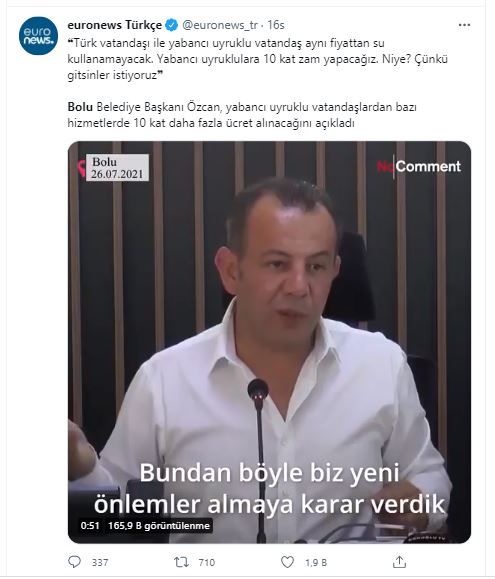The image size is (495, 579).
Task: Open the @euronews_tr handle link
Action: [220, 25]
